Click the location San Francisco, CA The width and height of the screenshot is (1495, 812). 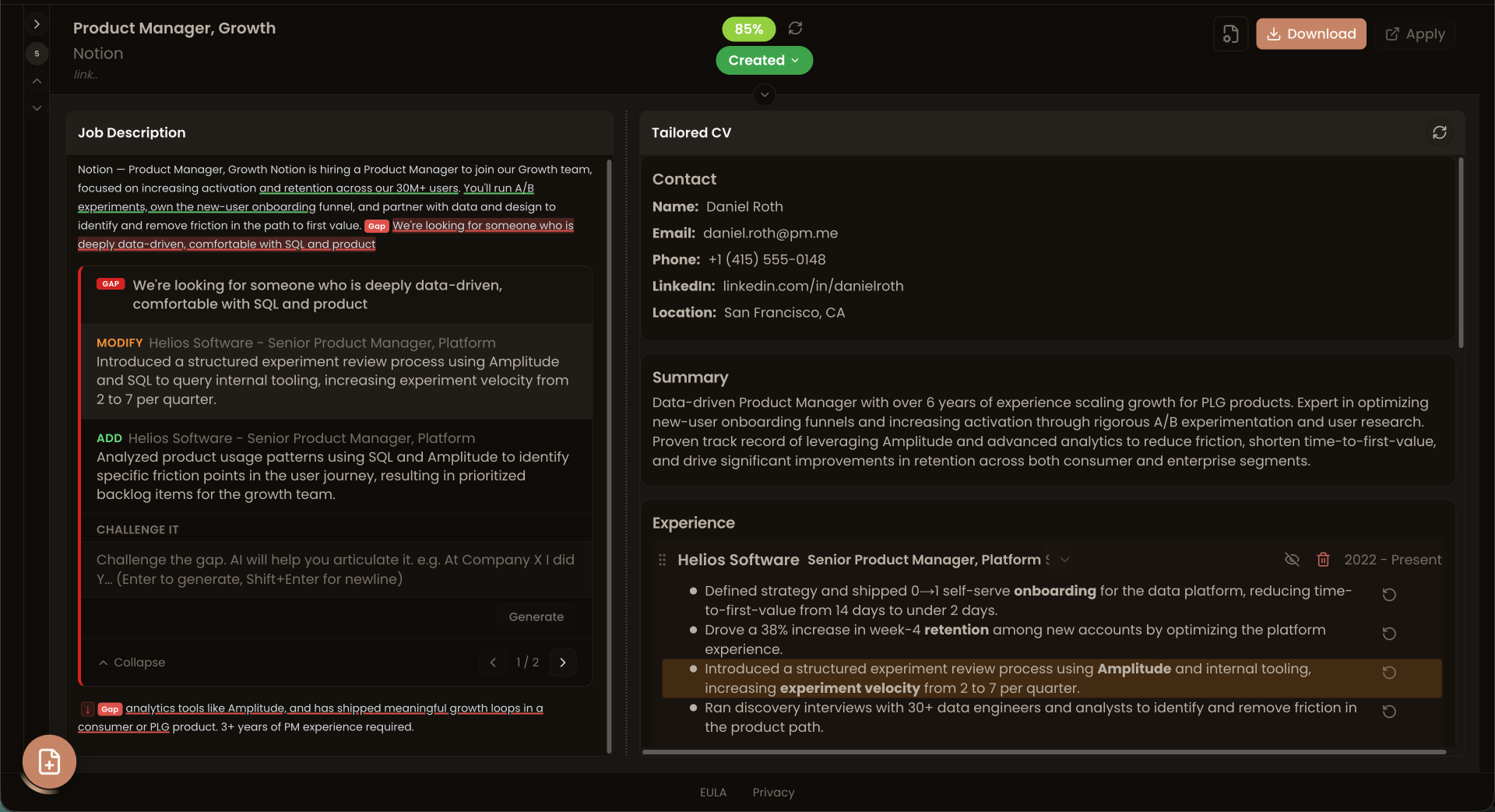coord(784,313)
